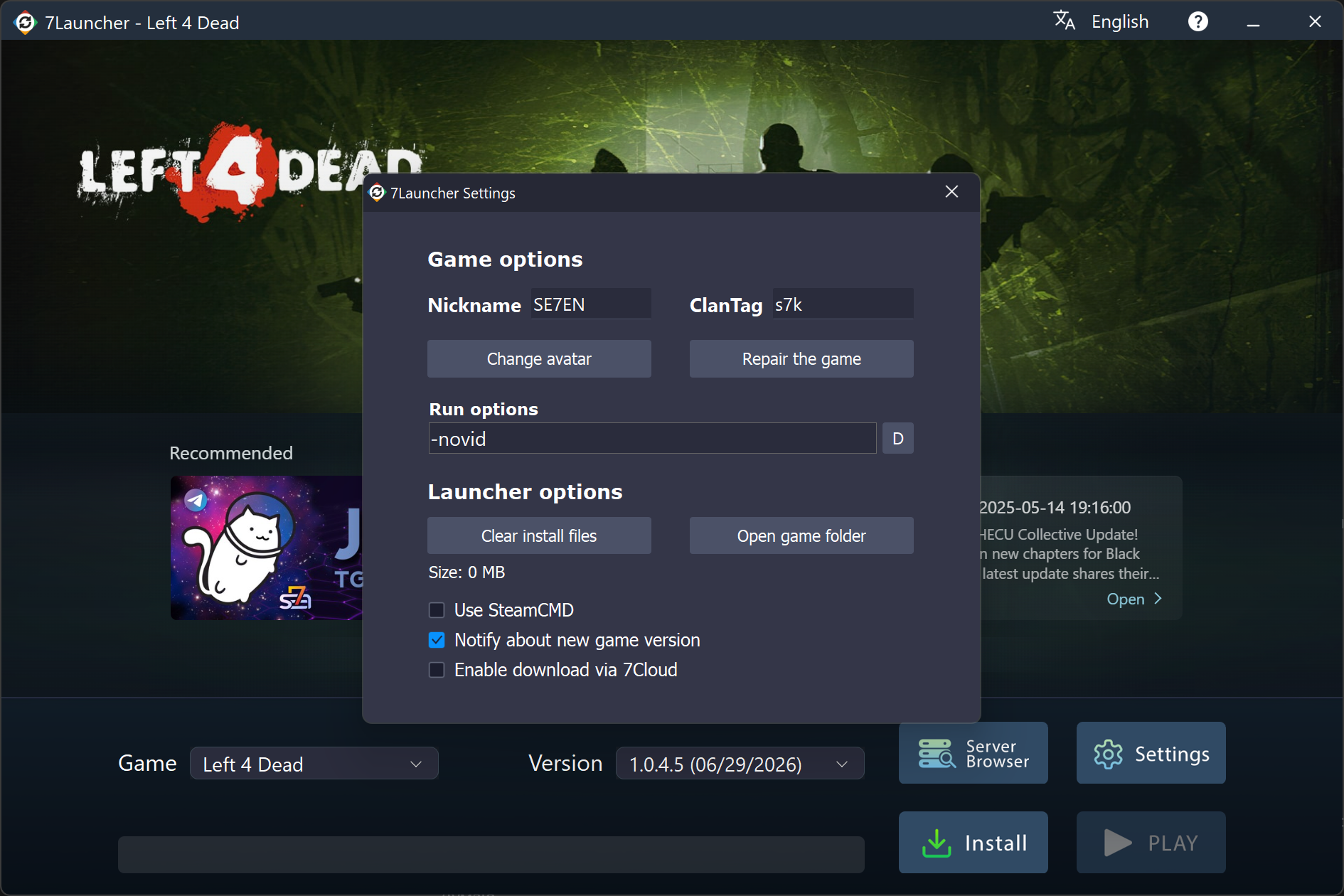Enable the Use SteamCMD checkbox
Screen dimensions: 1344x896
[x=437, y=610]
